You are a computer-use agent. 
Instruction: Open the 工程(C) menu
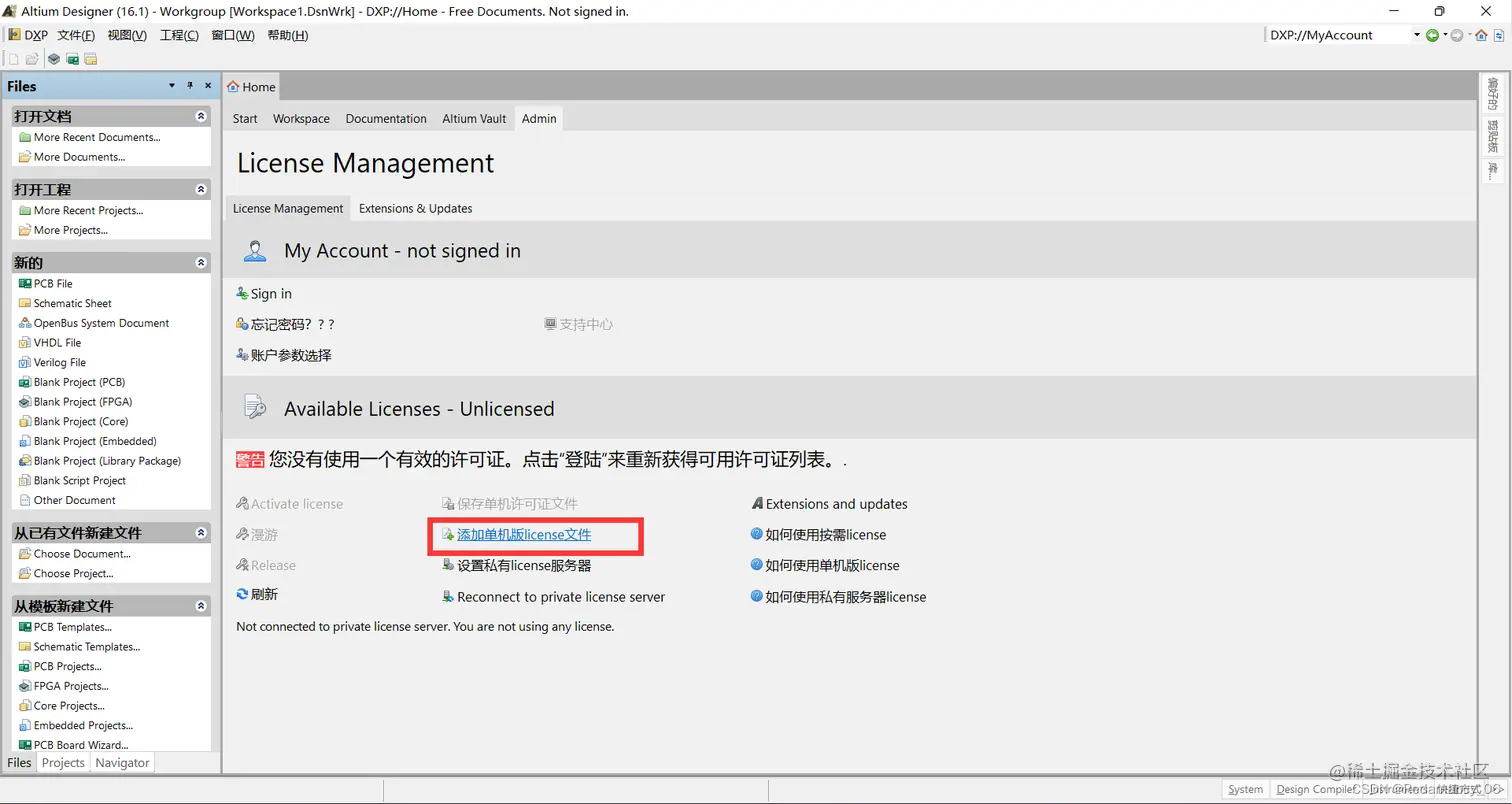coord(179,35)
